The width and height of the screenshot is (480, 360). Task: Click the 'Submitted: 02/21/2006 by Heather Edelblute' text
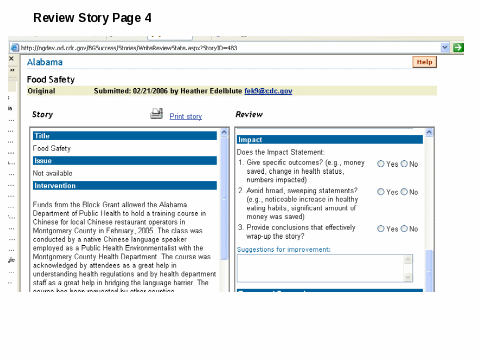coord(168,91)
